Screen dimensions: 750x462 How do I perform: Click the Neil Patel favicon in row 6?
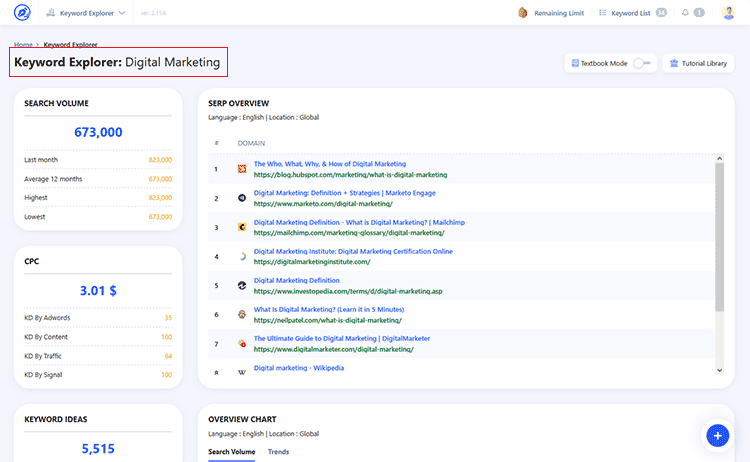[242, 315]
